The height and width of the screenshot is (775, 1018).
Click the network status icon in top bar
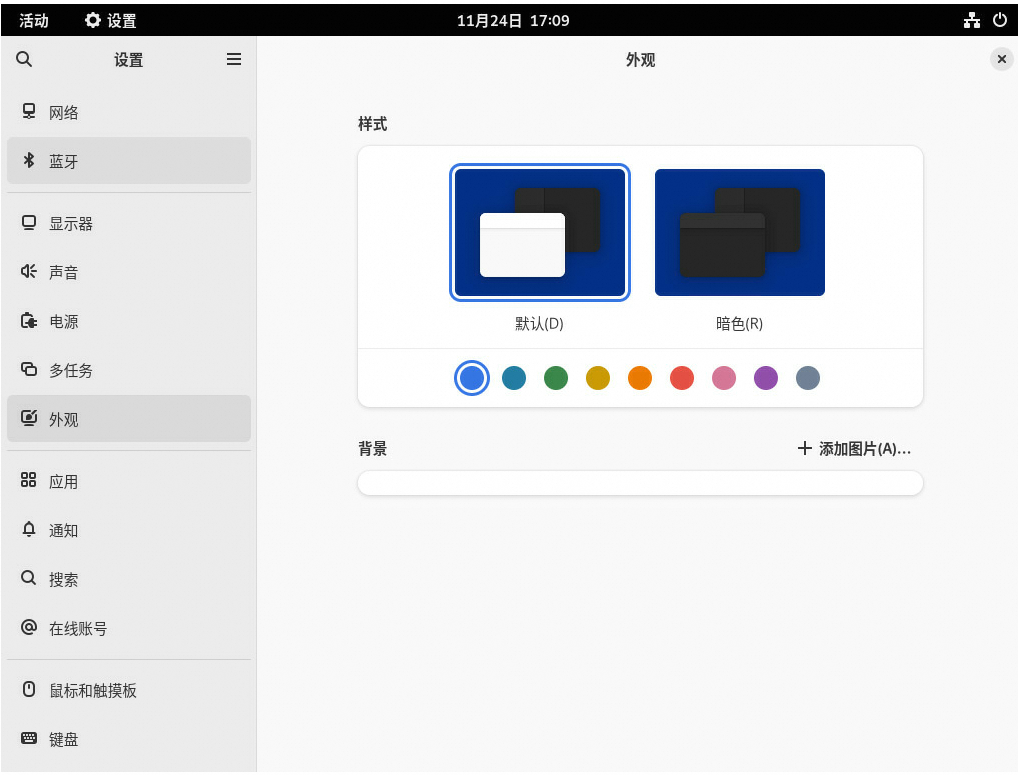tap(971, 20)
